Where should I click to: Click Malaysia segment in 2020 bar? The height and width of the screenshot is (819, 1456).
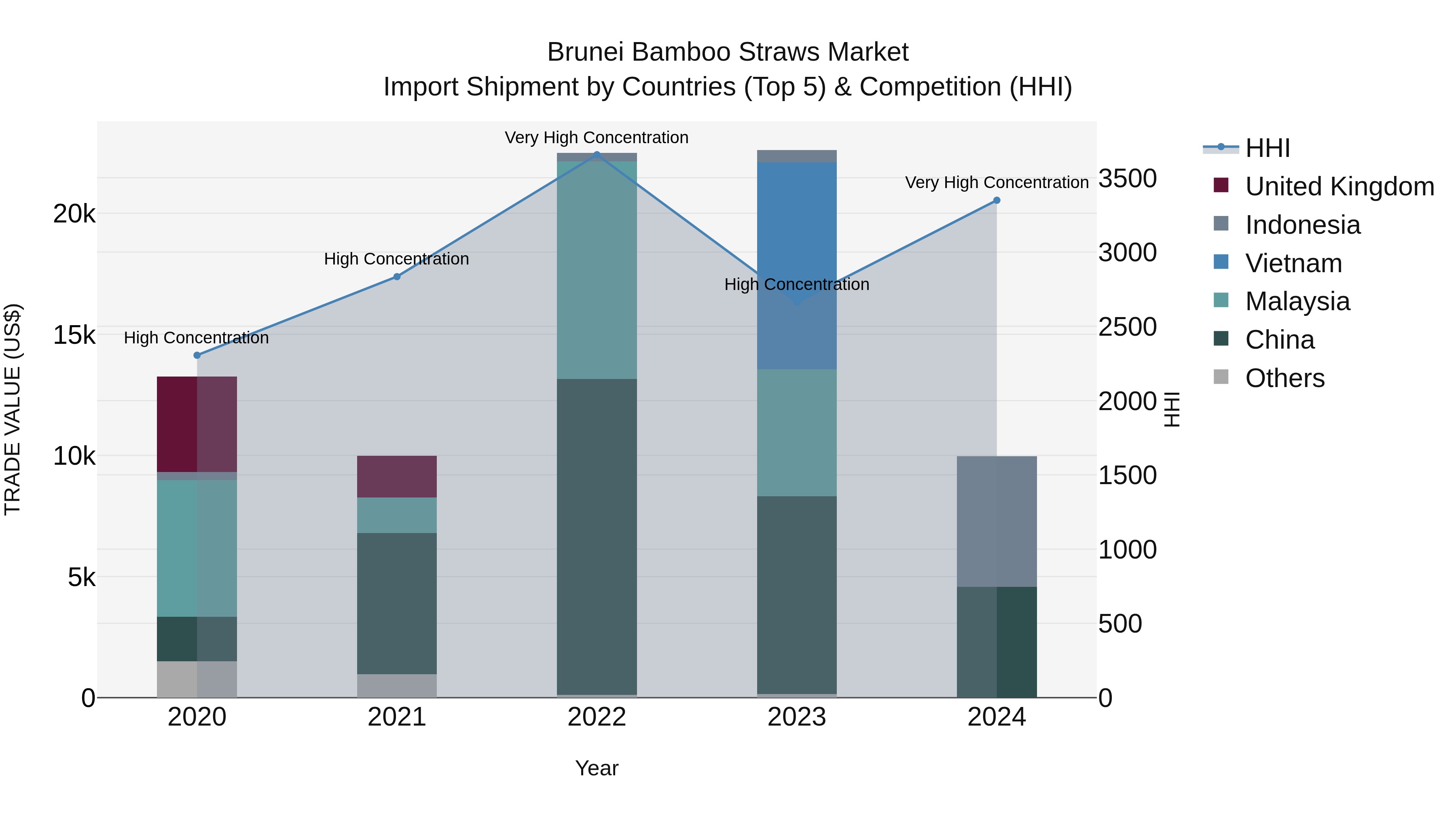click(197, 549)
